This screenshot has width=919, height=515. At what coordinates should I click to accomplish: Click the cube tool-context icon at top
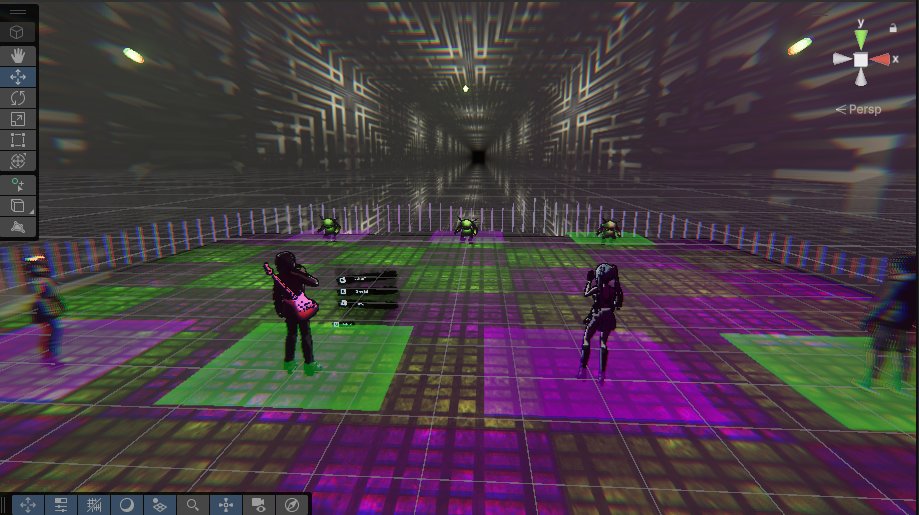[17, 32]
